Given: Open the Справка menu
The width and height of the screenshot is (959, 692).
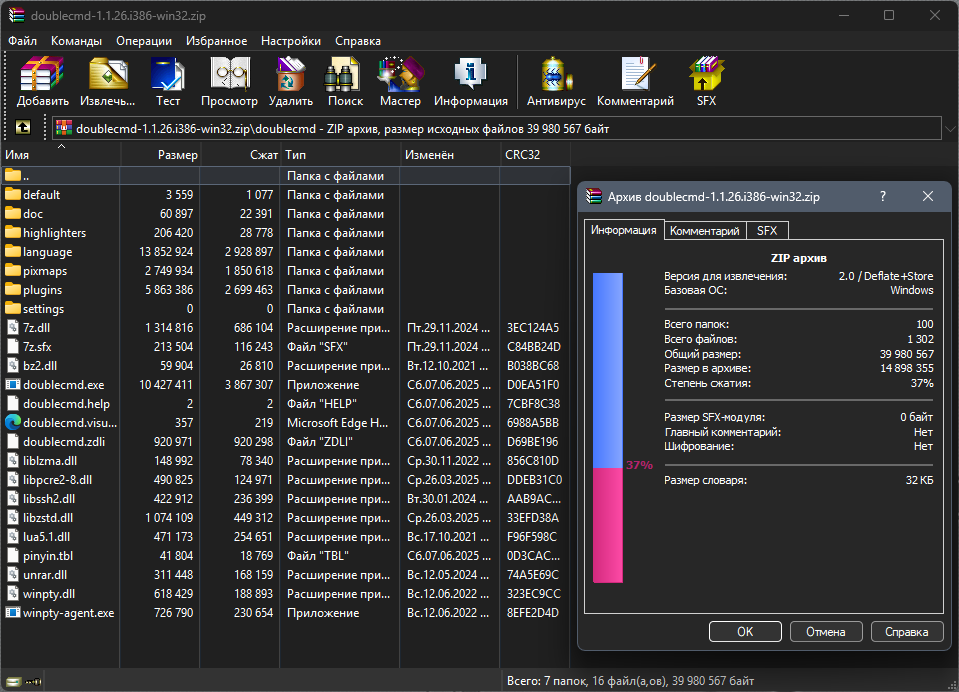Looking at the screenshot, I should pyautogui.click(x=358, y=41).
